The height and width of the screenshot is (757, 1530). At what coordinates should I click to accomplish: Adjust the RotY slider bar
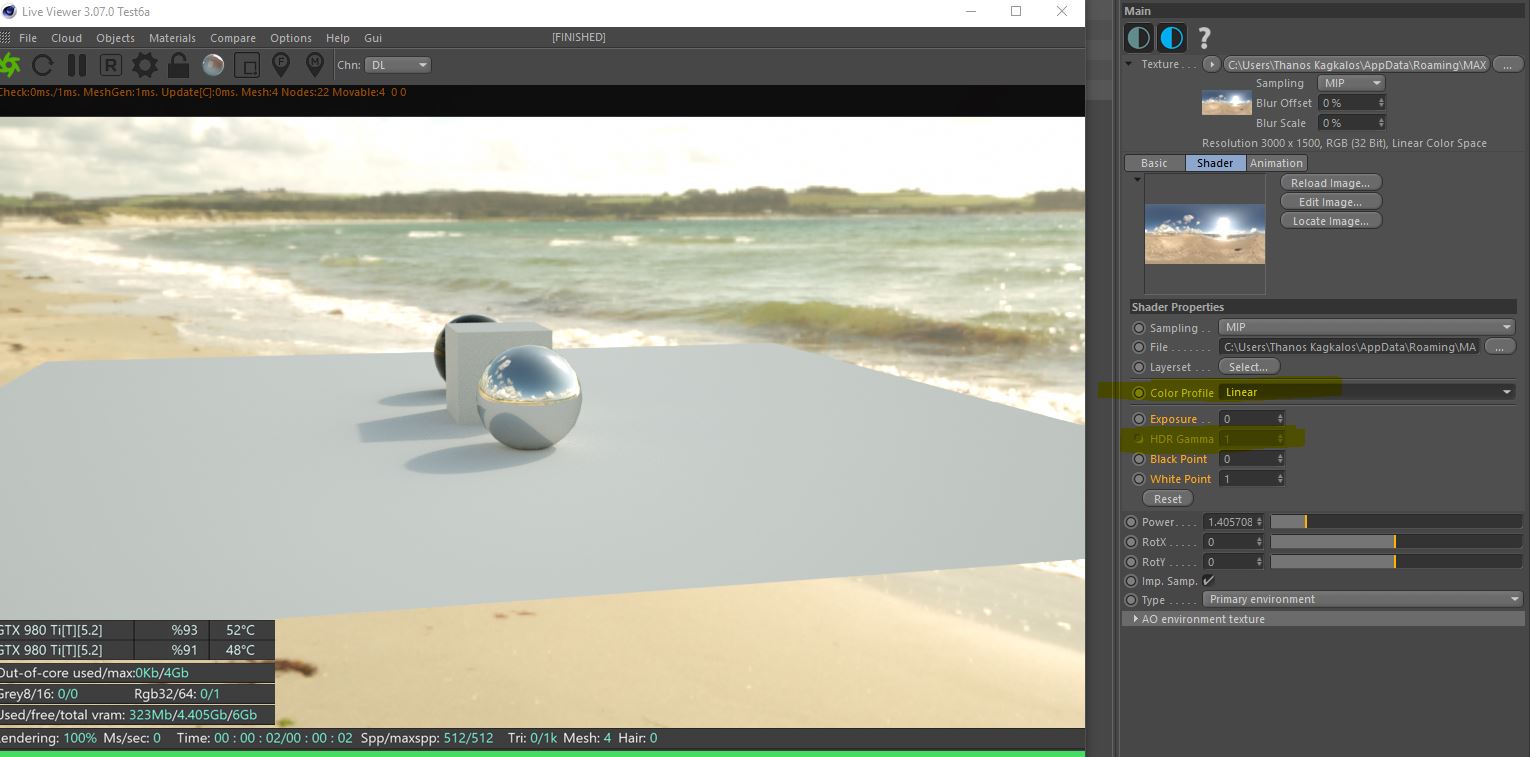point(1396,562)
